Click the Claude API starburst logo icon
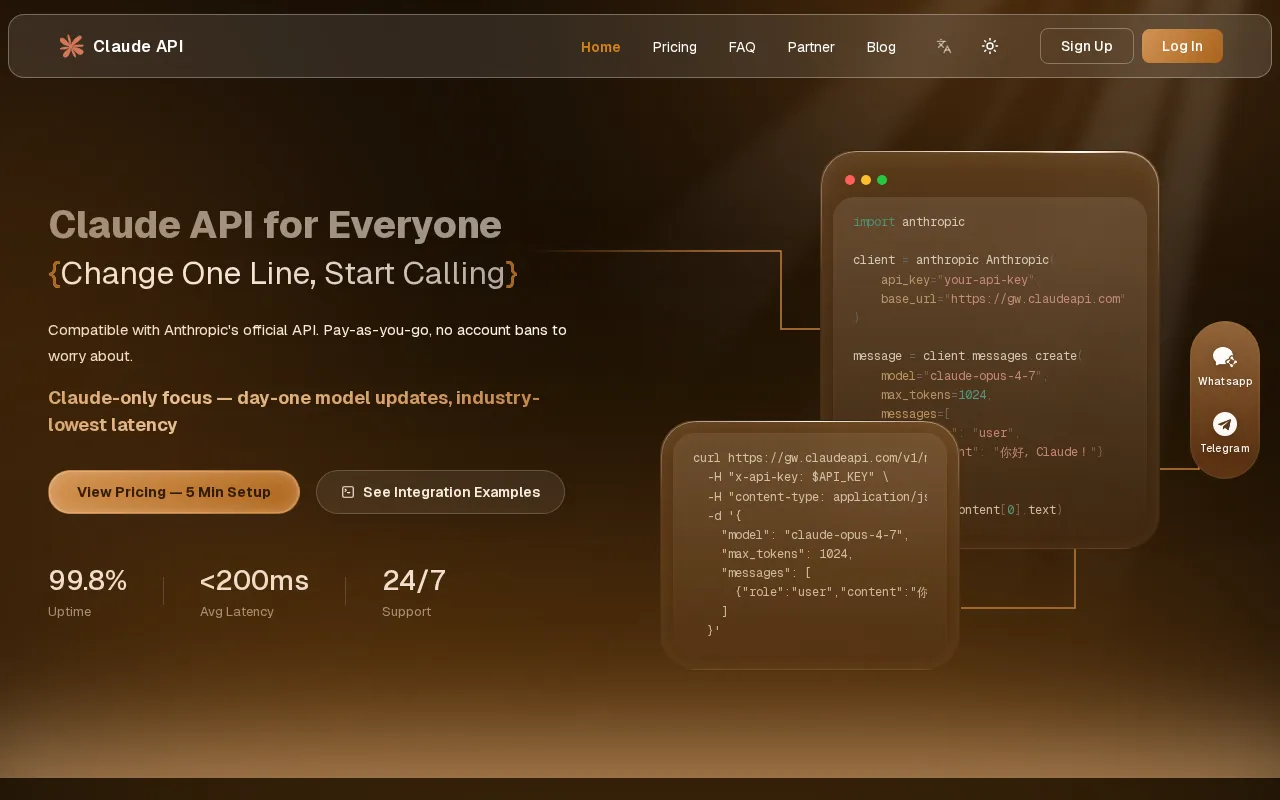The image size is (1280, 800). click(x=71, y=46)
